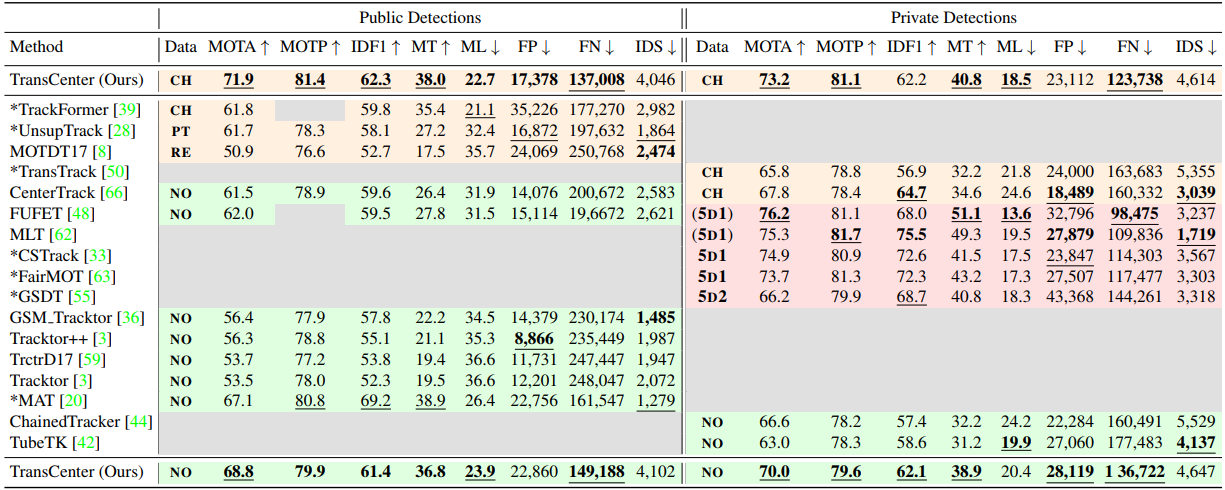Select the FN value '123,738'

(1133, 78)
